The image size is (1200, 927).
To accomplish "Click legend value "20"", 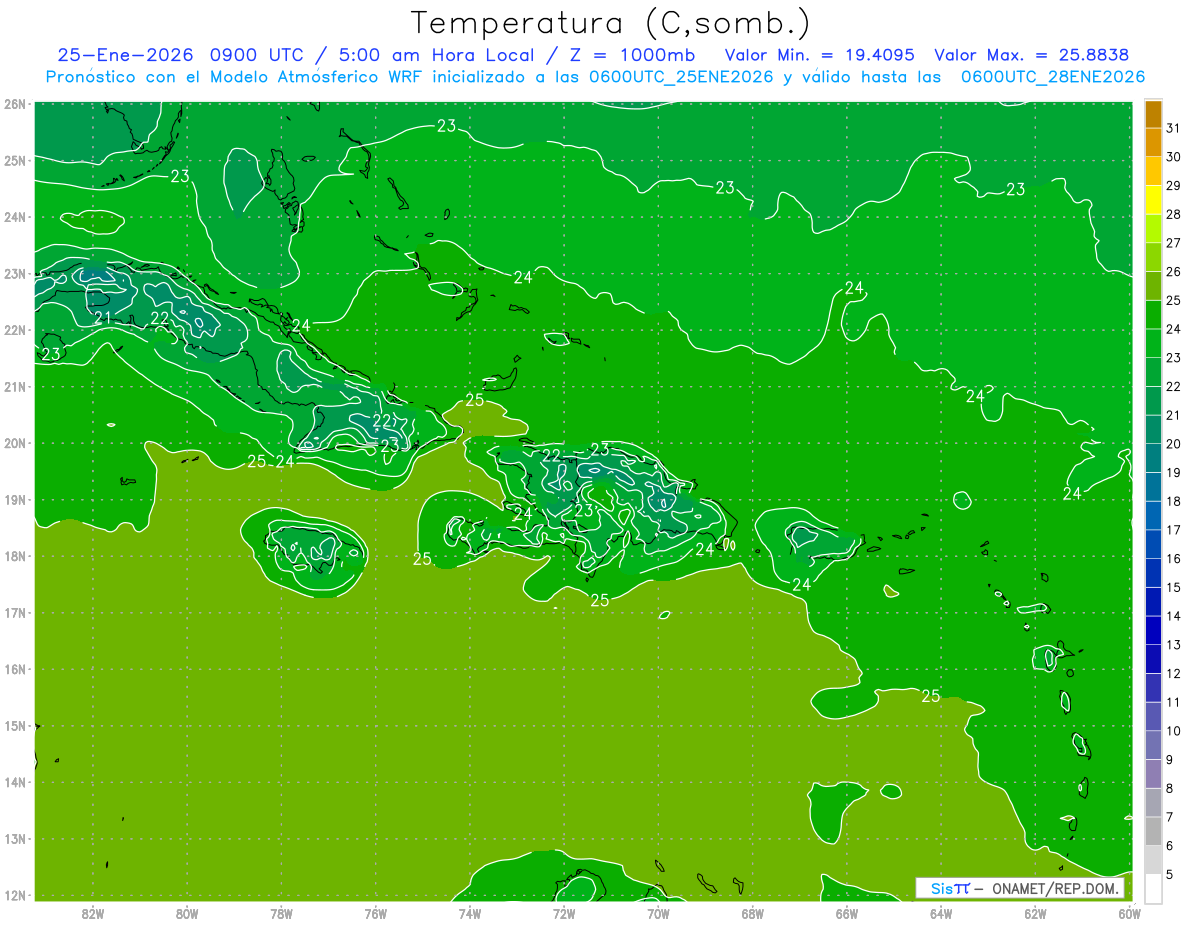I will tap(1173, 444).
